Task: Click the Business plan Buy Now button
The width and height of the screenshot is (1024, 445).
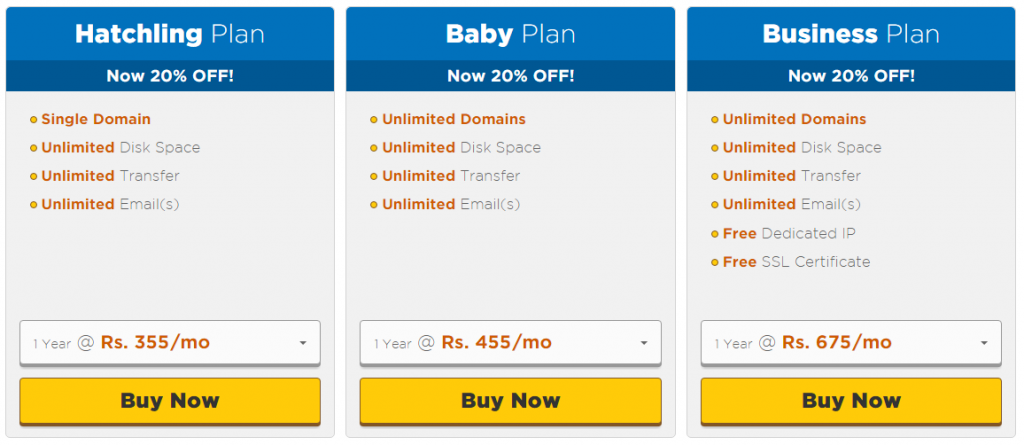Action: tap(851, 401)
